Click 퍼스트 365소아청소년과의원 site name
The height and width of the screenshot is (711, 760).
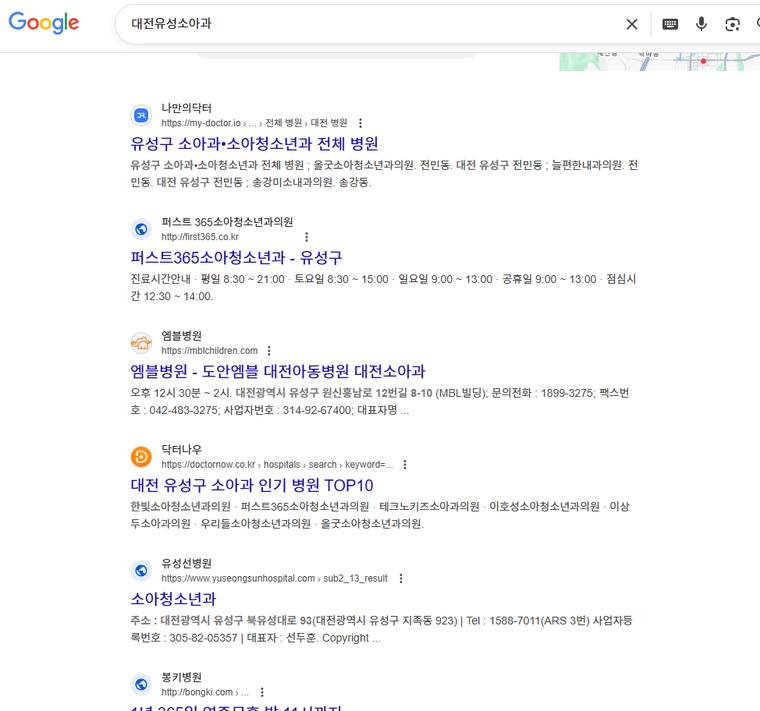[227, 222]
